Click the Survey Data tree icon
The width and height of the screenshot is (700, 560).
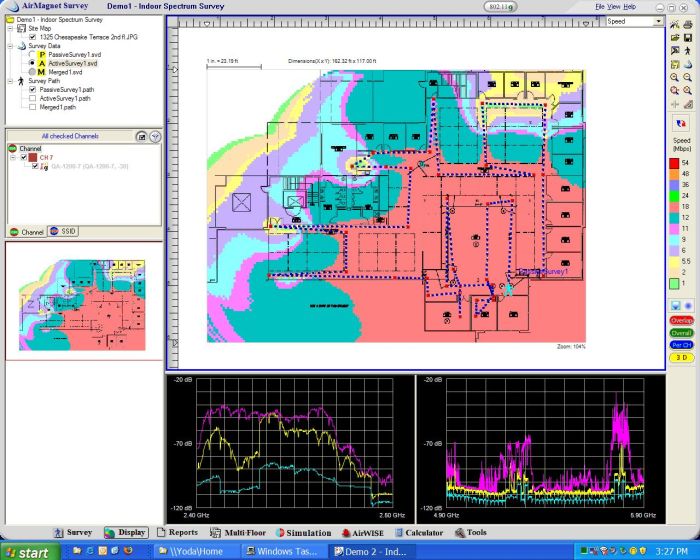click(x=21, y=46)
